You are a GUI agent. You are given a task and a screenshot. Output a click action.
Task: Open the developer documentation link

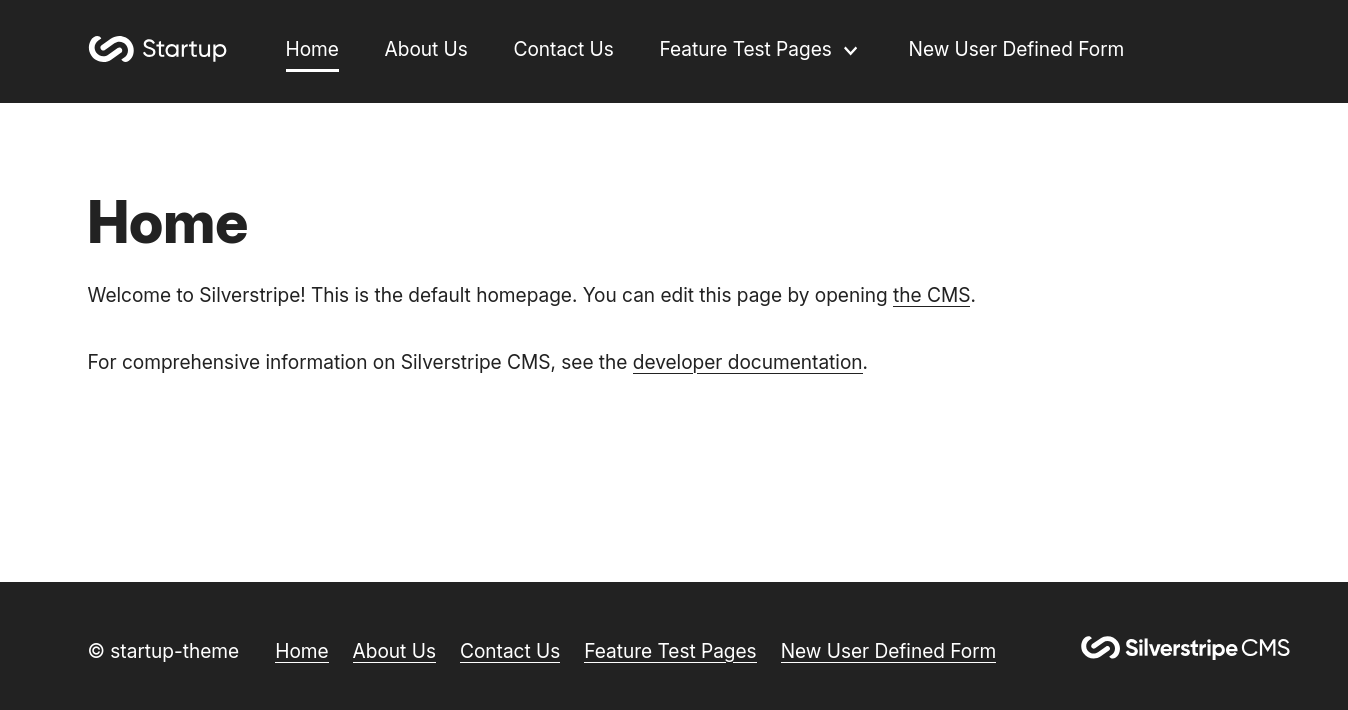(747, 362)
